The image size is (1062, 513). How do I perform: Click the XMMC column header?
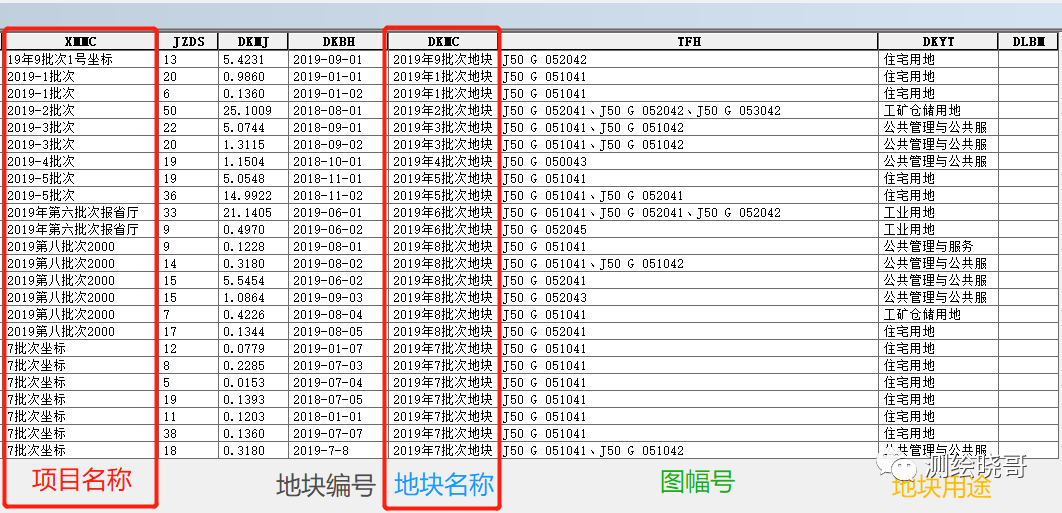pyautogui.click(x=81, y=42)
